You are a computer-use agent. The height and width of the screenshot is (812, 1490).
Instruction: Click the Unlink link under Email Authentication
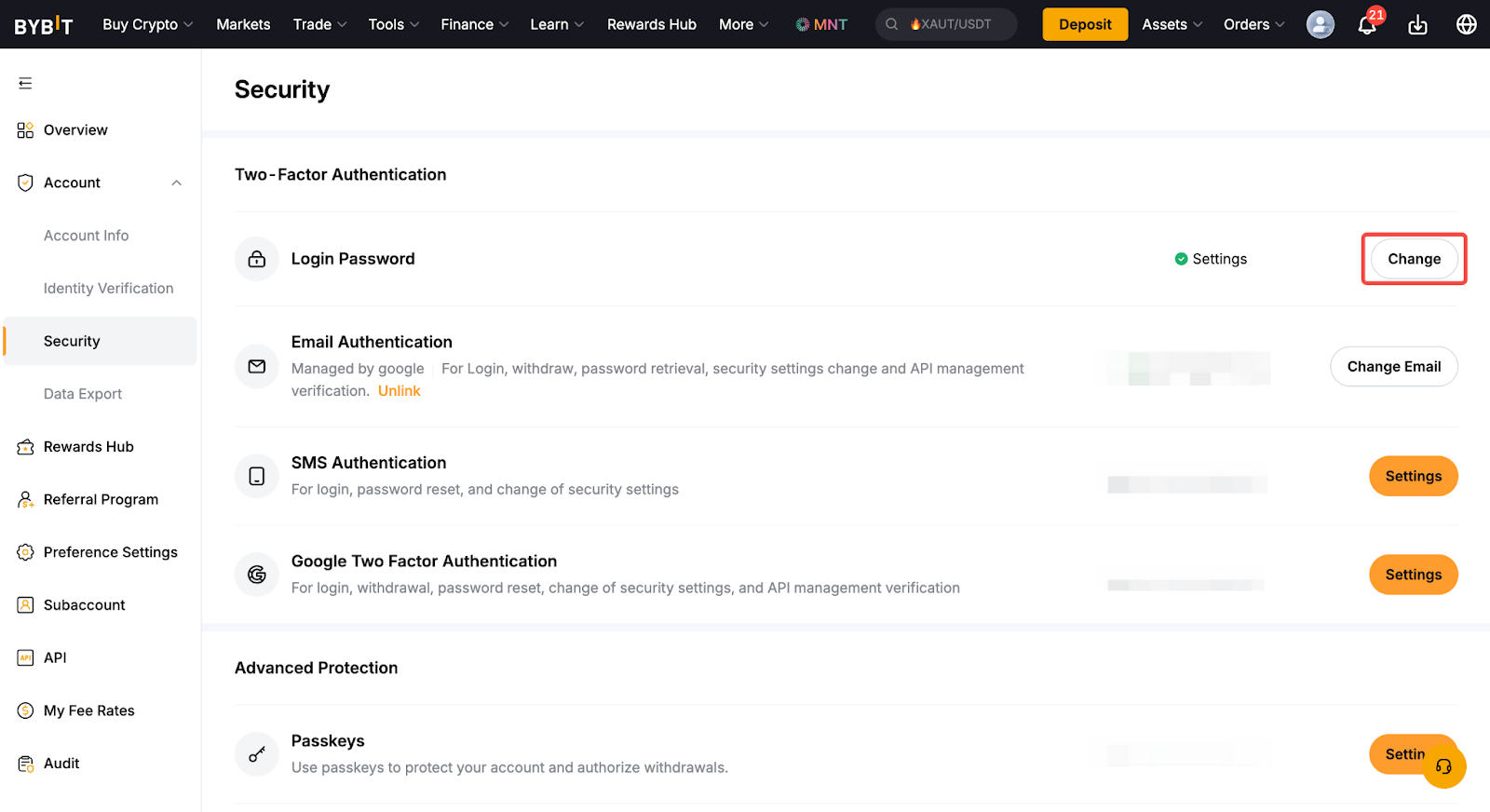[x=399, y=391]
